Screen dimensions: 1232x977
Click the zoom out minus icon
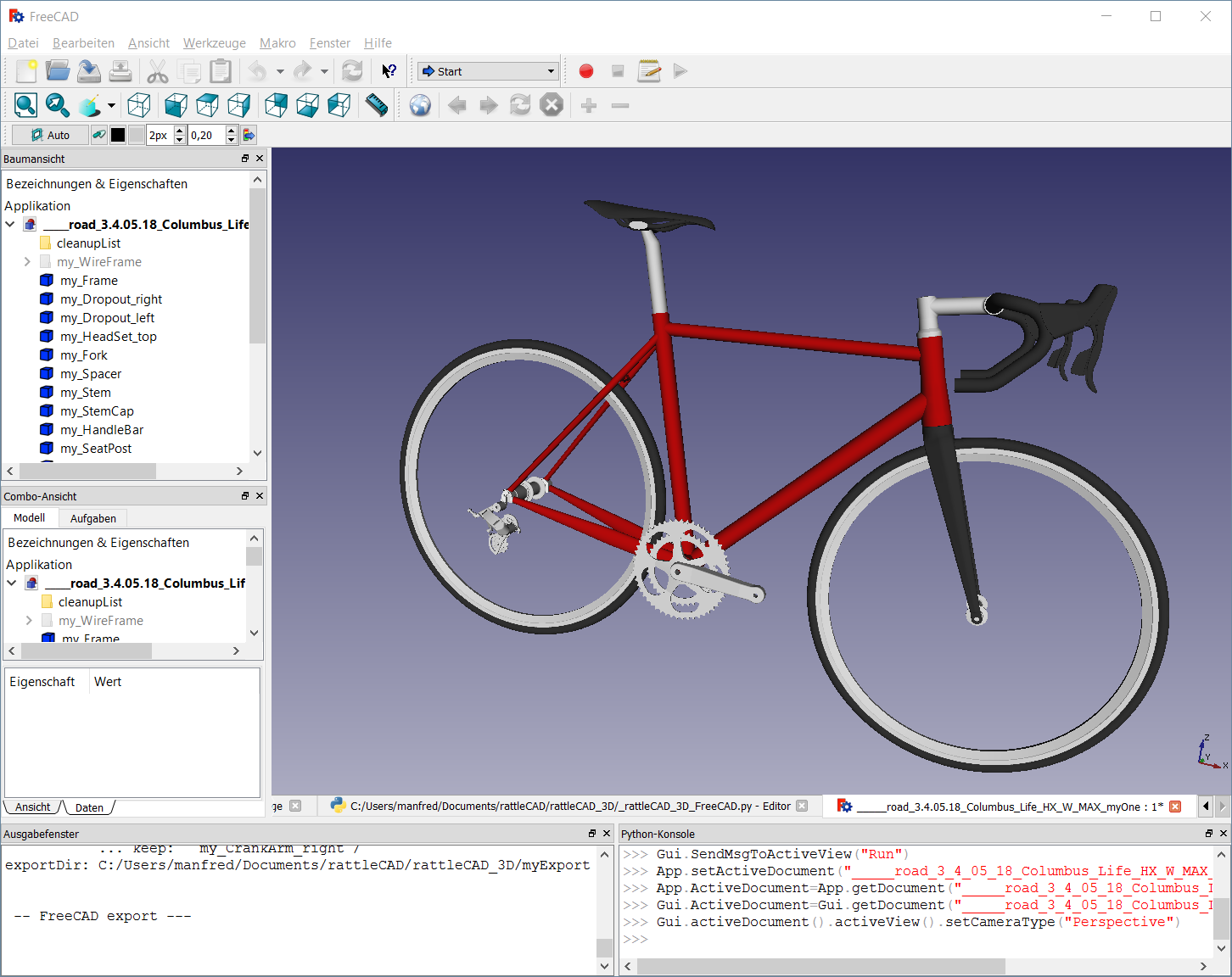(x=620, y=105)
